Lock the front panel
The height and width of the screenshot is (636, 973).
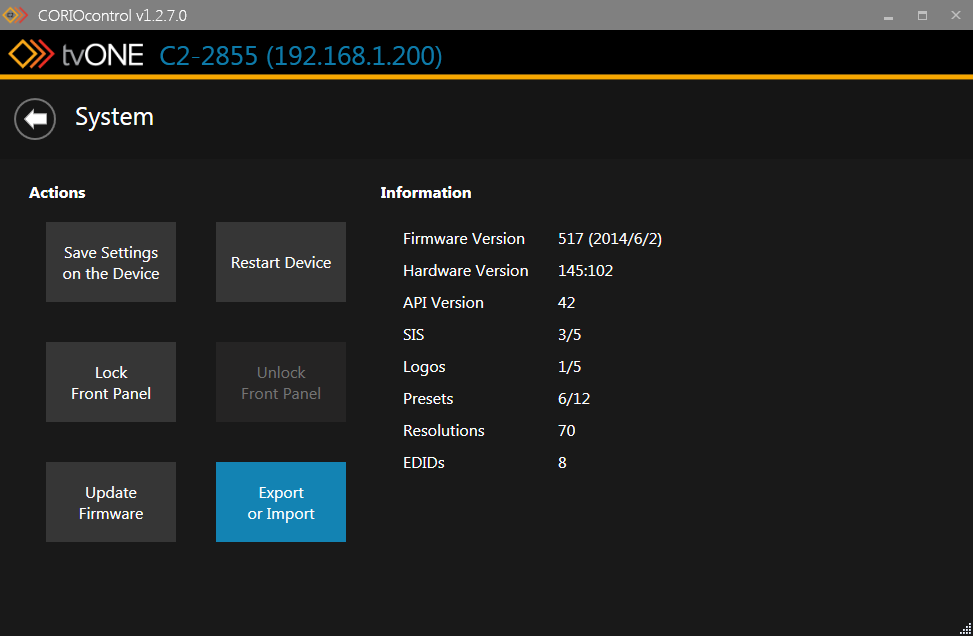[x=111, y=382]
